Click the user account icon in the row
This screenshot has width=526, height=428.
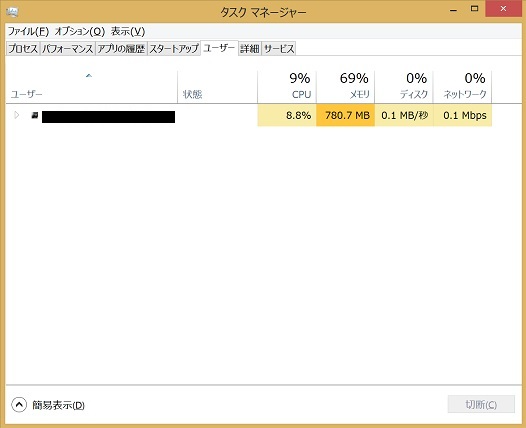pos(35,115)
